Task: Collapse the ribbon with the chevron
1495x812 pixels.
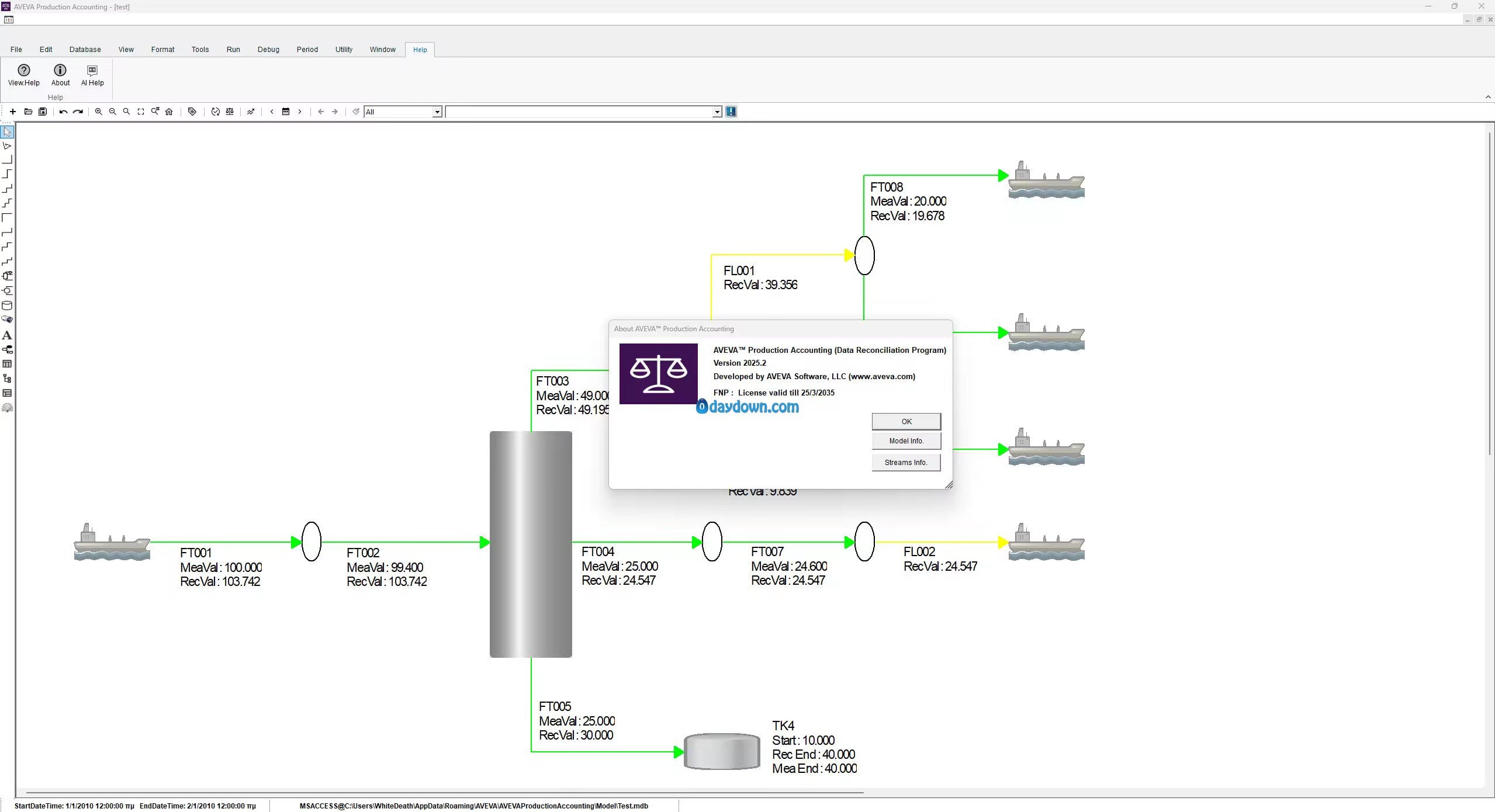Action: coord(1487,97)
